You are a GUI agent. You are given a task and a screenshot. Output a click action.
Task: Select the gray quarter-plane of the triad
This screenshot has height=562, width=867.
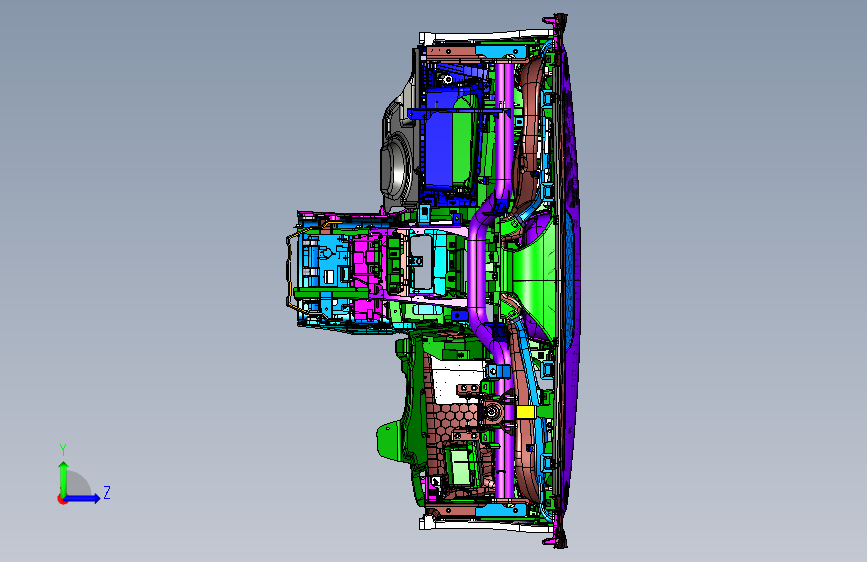(x=79, y=484)
